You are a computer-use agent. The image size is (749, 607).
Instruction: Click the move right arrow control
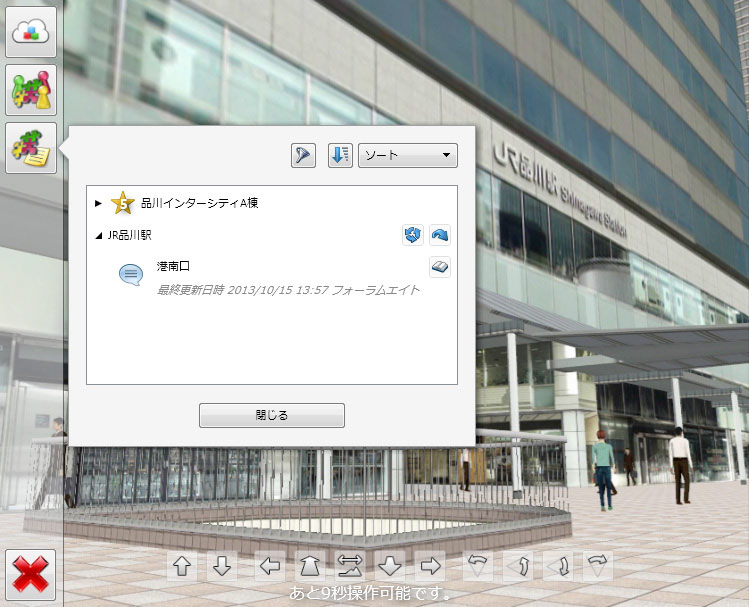click(430, 566)
